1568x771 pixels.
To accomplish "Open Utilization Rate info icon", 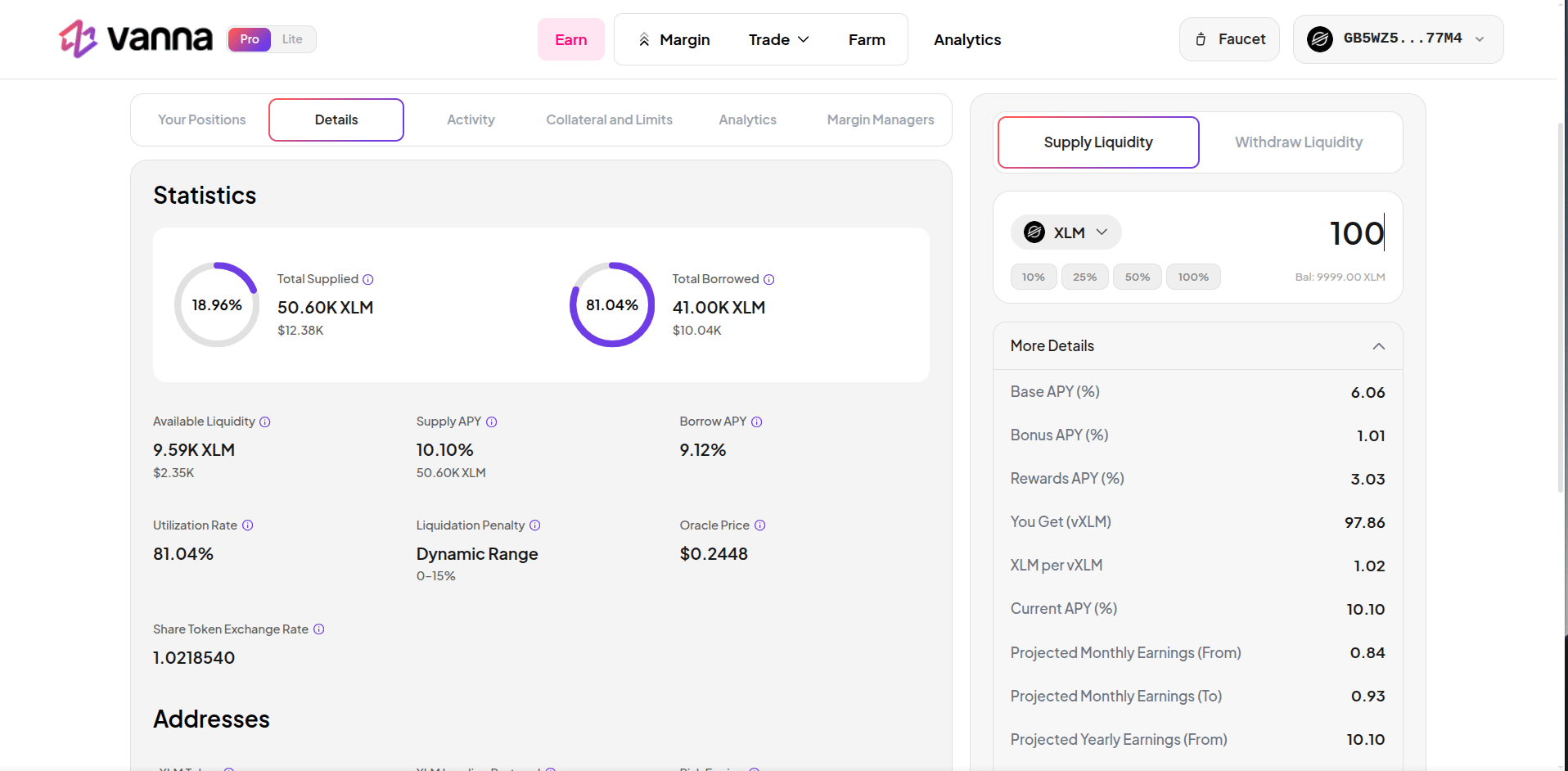I will [248, 525].
